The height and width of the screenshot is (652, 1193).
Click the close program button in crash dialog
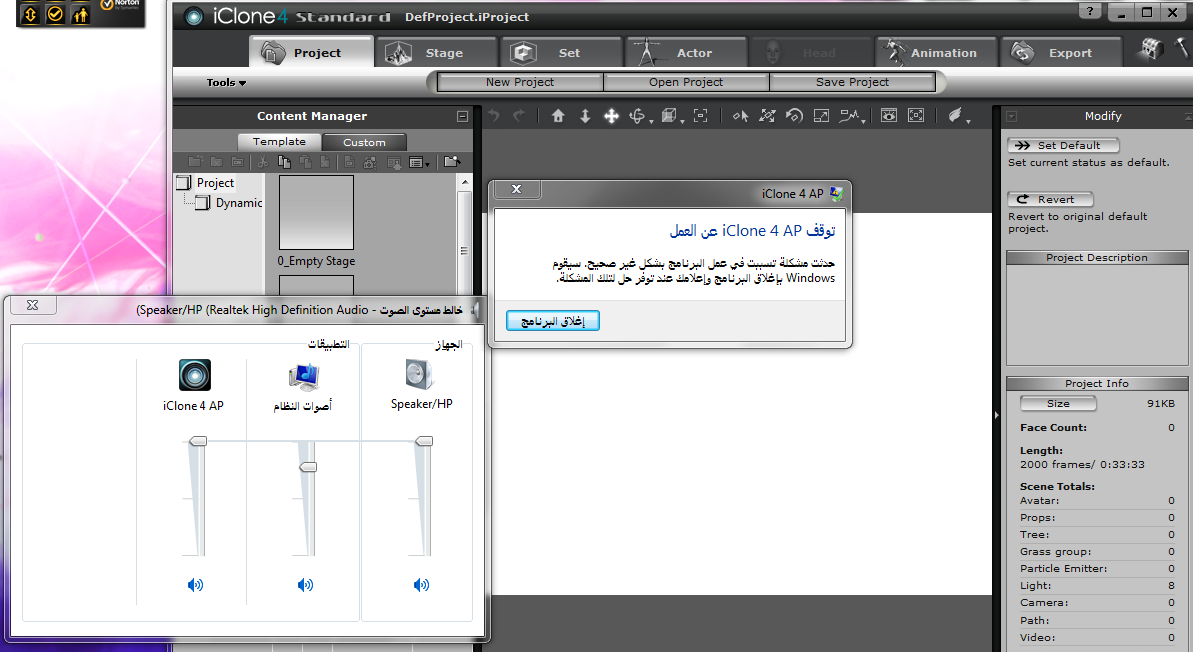553,321
